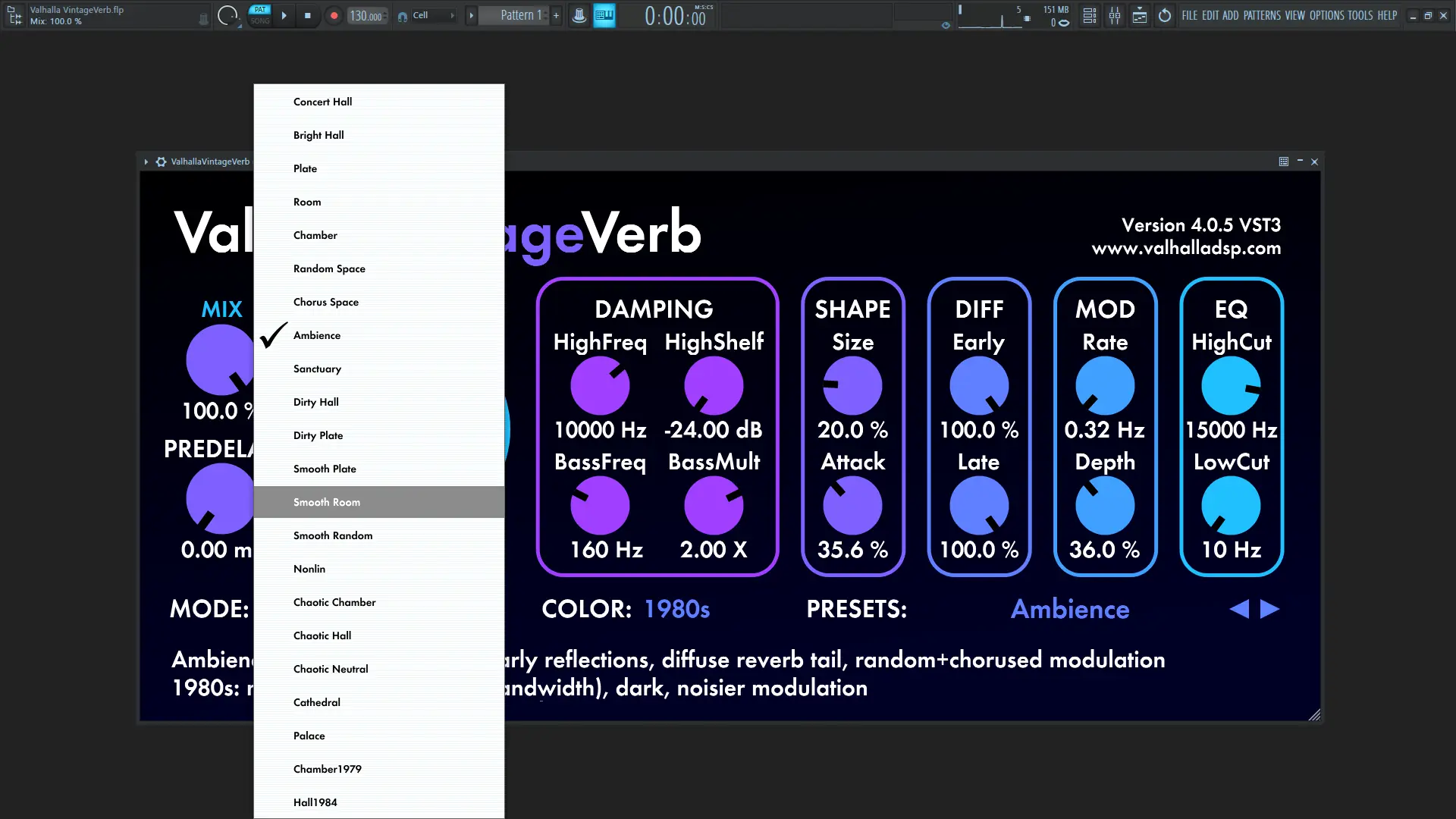Click the previous preset left arrow
This screenshot has height=819, width=1456.
point(1239,609)
